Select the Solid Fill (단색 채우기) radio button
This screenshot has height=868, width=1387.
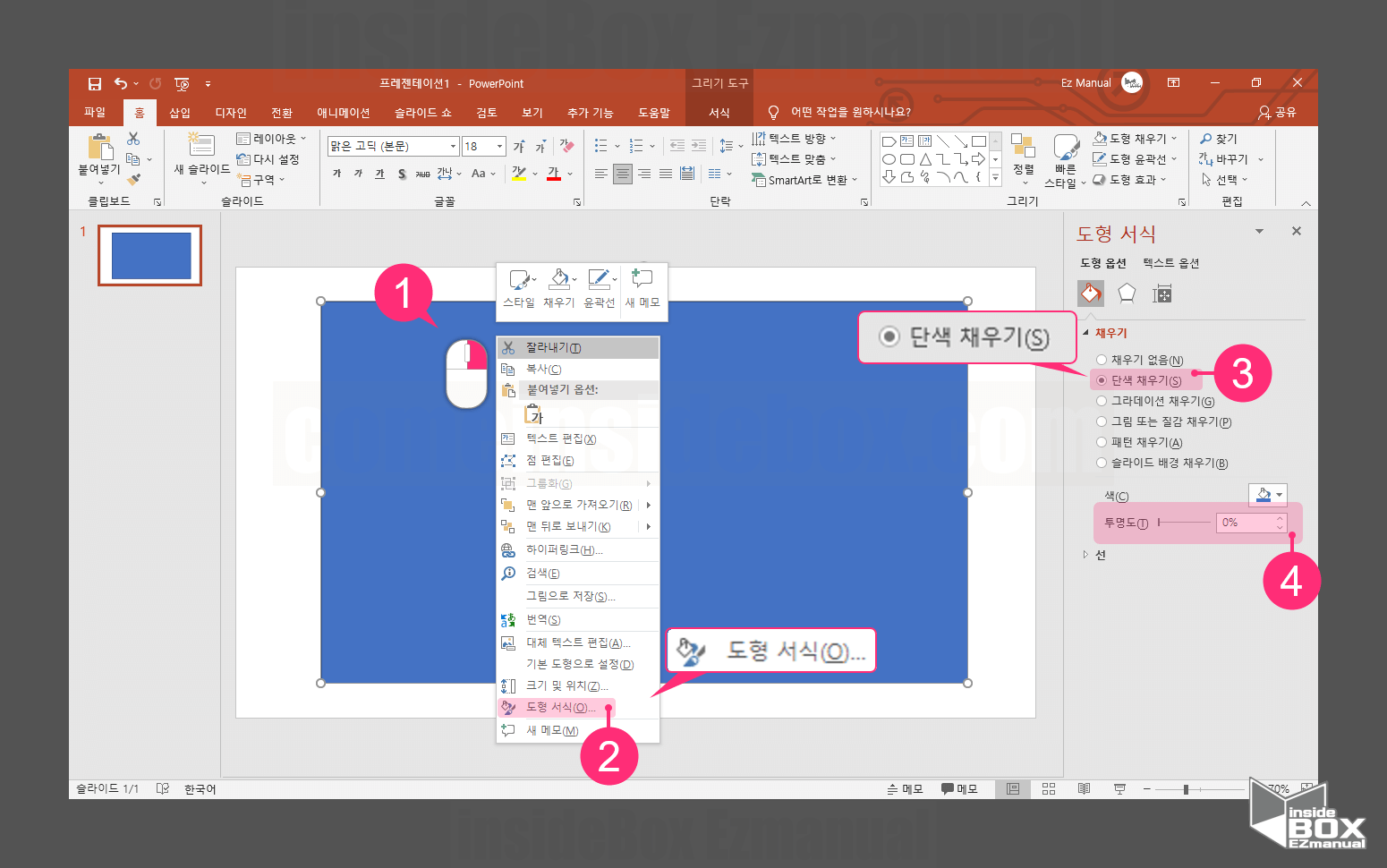pos(1102,380)
